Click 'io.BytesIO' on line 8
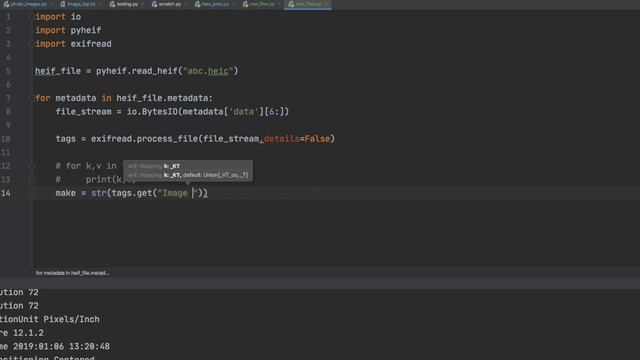Image resolution: width=640 pixels, height=360 pixels. [152, 111]
